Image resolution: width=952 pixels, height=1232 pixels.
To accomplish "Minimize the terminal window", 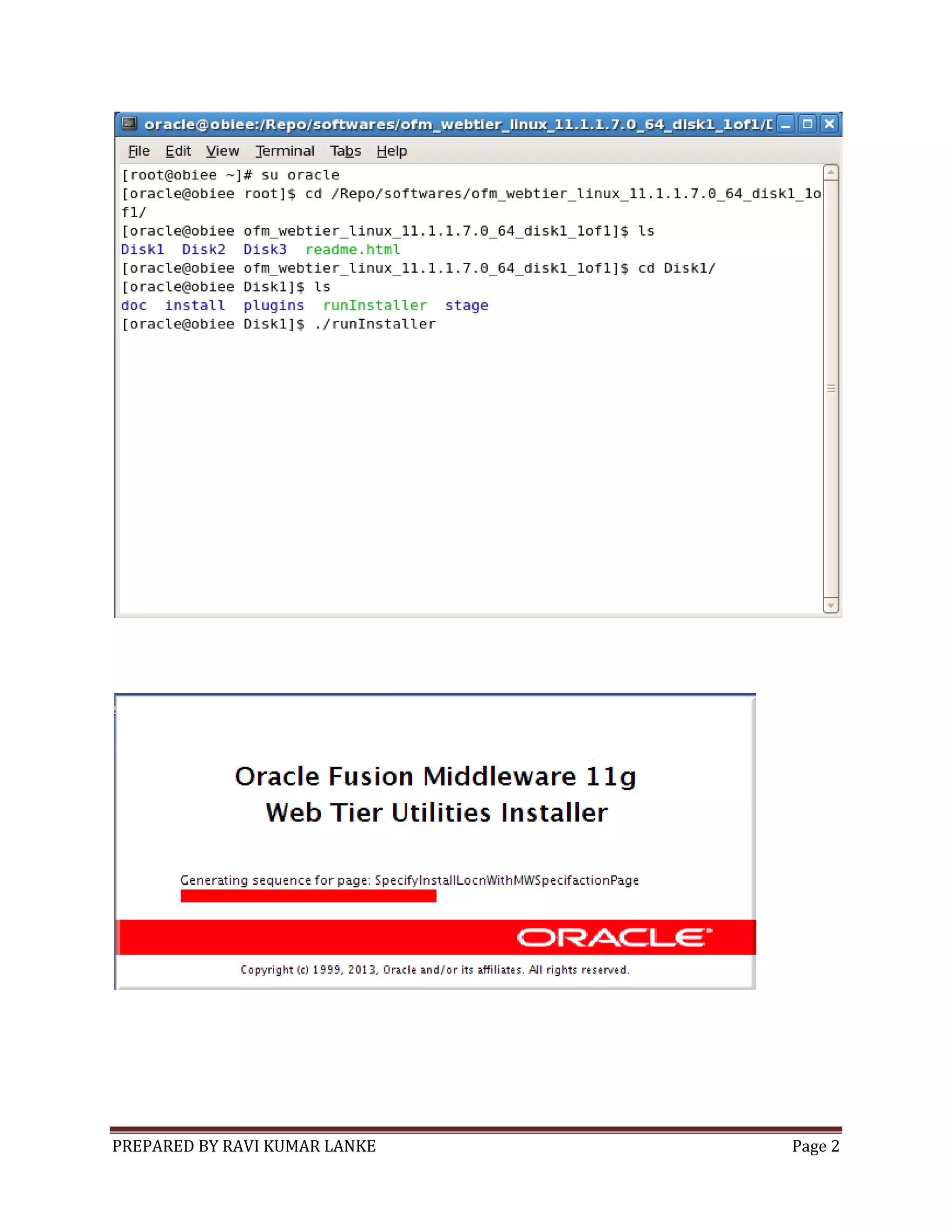I will (x=786, y=124).
